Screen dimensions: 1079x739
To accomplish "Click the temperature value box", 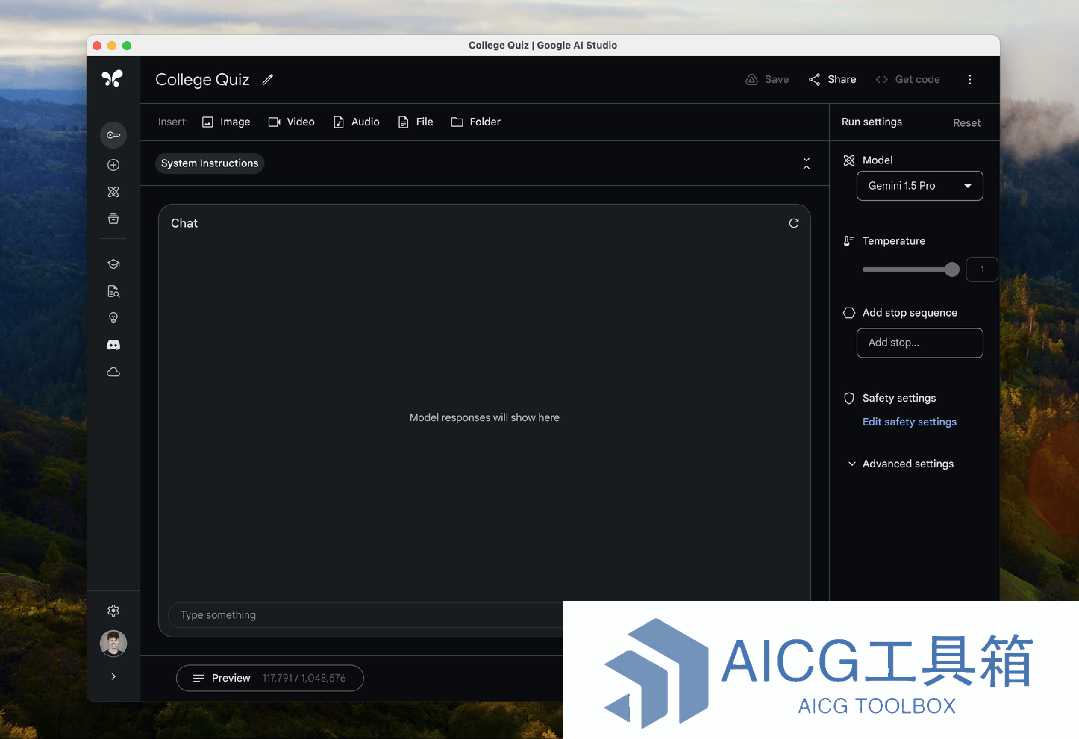I will (981, 269).
